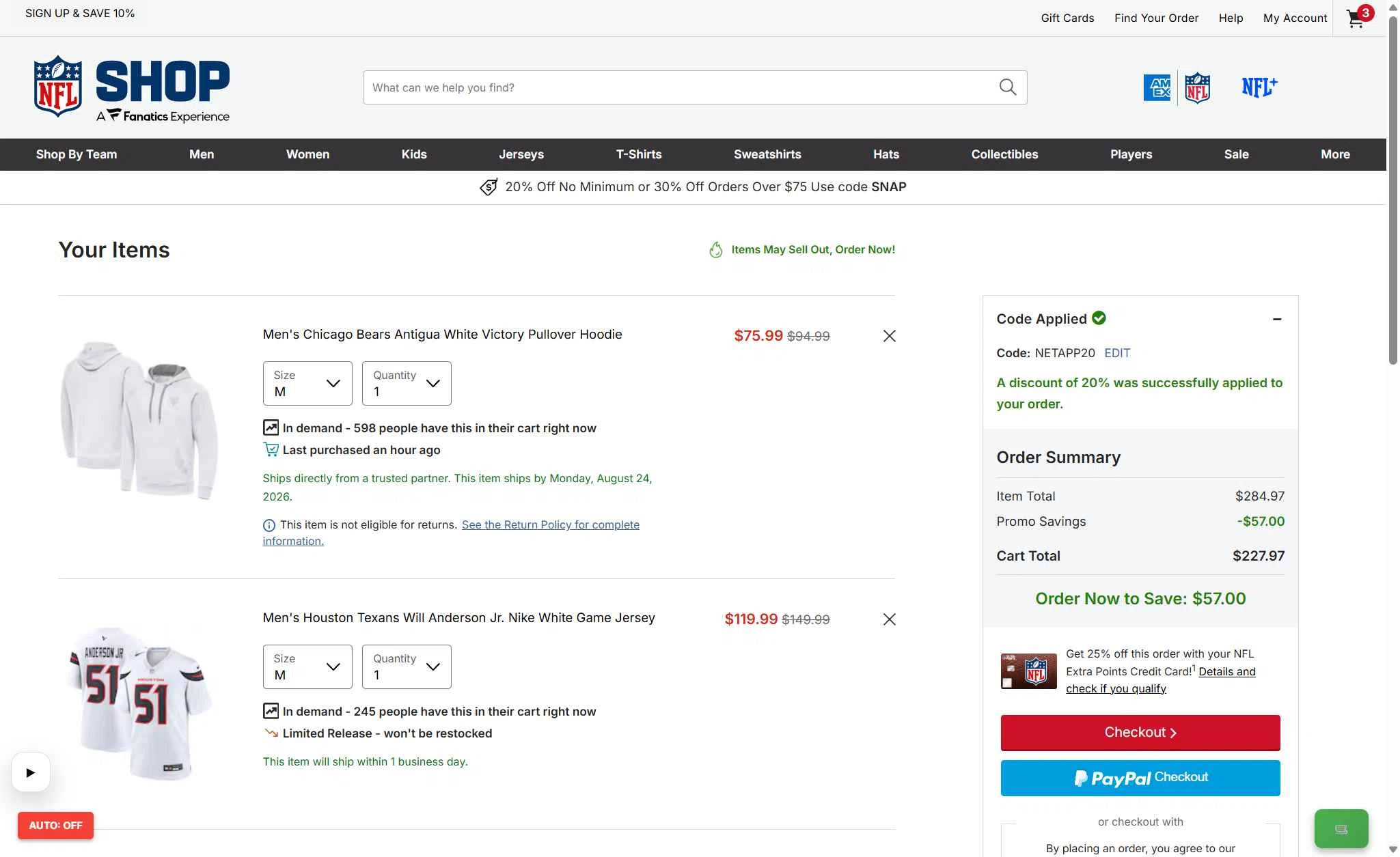Screen dimensions: 1400x857
Task: Open the Shop By Team menu
Action: (x=77, y=154)
